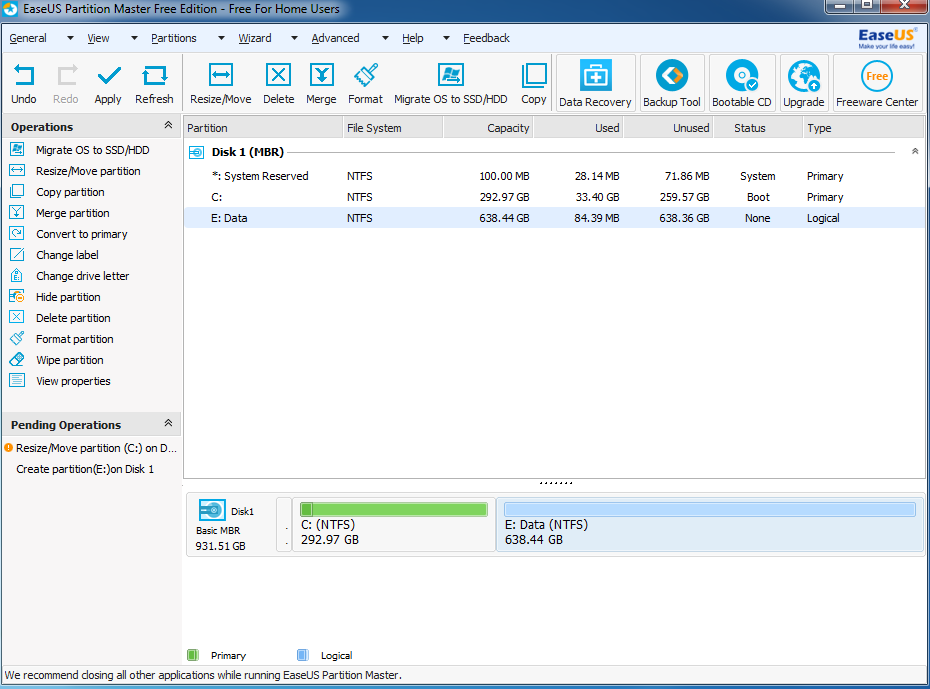Image resolution: width=930 pixels, height=689 pixels.
Task: Expand the dropdown arrow next to Help
Action: coord(446,38)
